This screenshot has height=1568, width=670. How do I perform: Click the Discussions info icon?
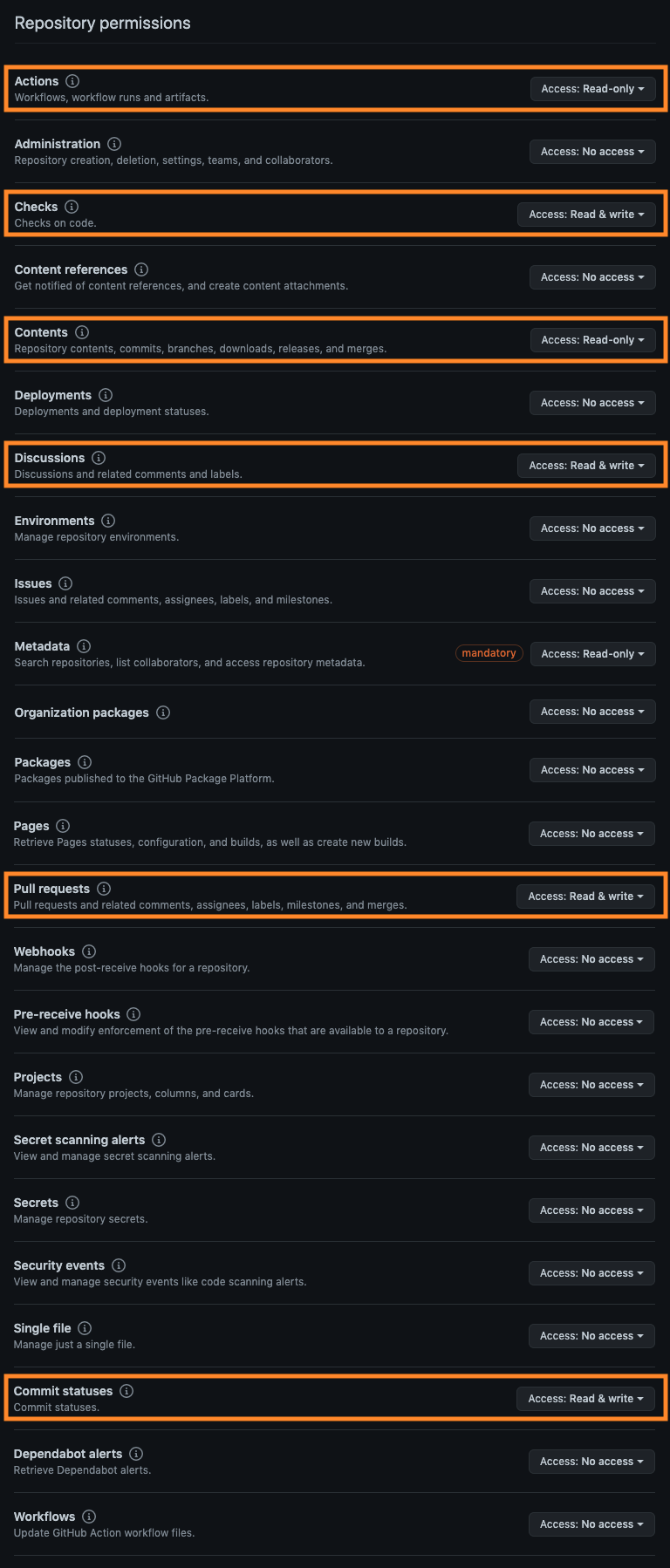99,458
